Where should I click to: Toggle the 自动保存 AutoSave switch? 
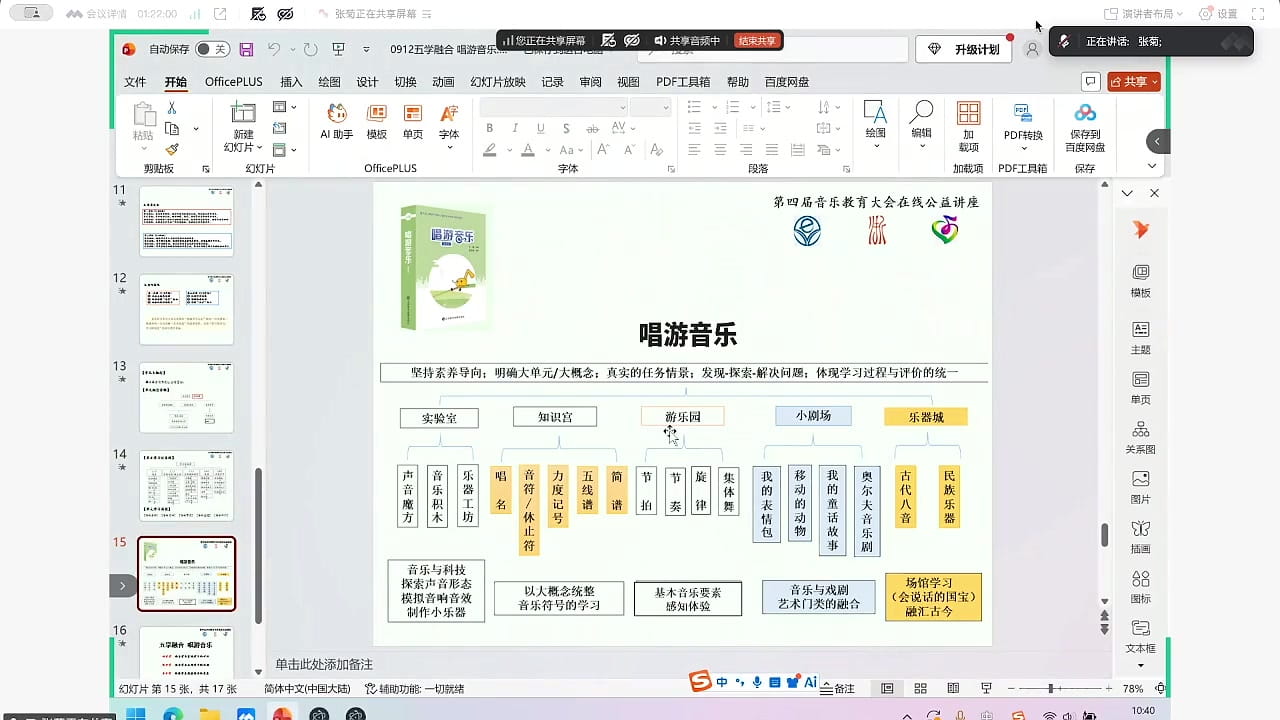point(212,49)
